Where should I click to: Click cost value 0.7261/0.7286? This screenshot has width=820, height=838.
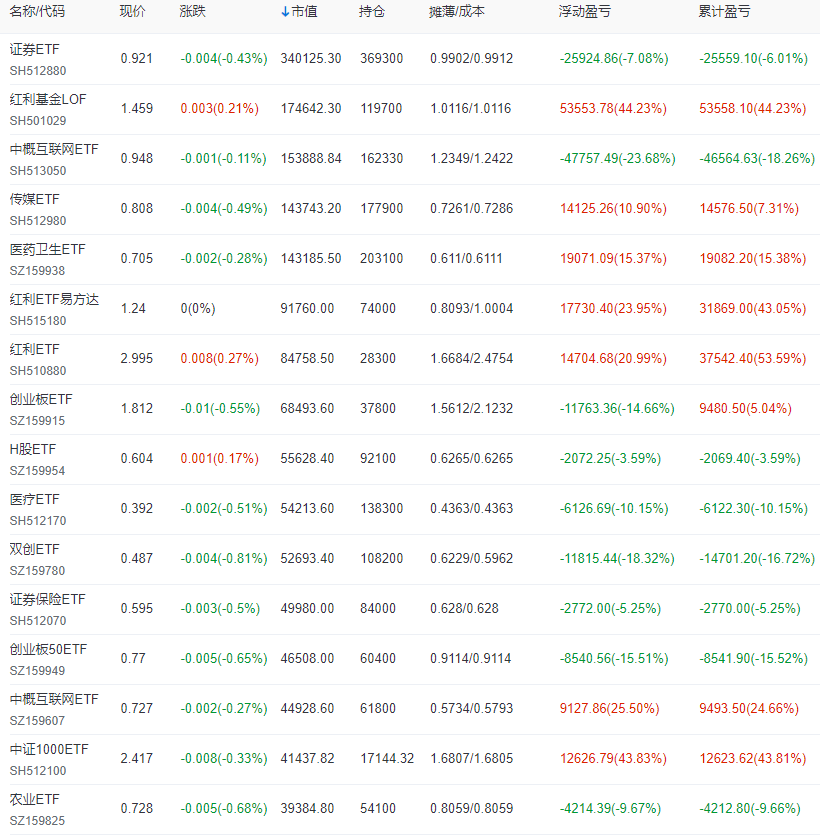(x=471, y=208)
